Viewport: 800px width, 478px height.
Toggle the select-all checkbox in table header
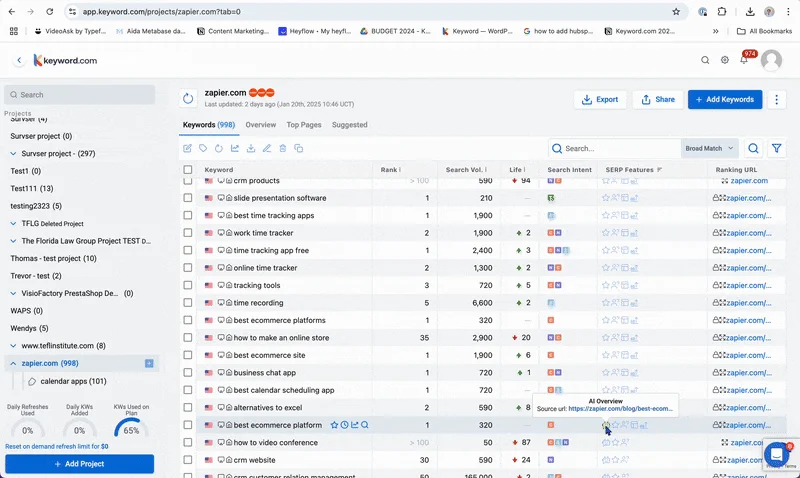188,170
